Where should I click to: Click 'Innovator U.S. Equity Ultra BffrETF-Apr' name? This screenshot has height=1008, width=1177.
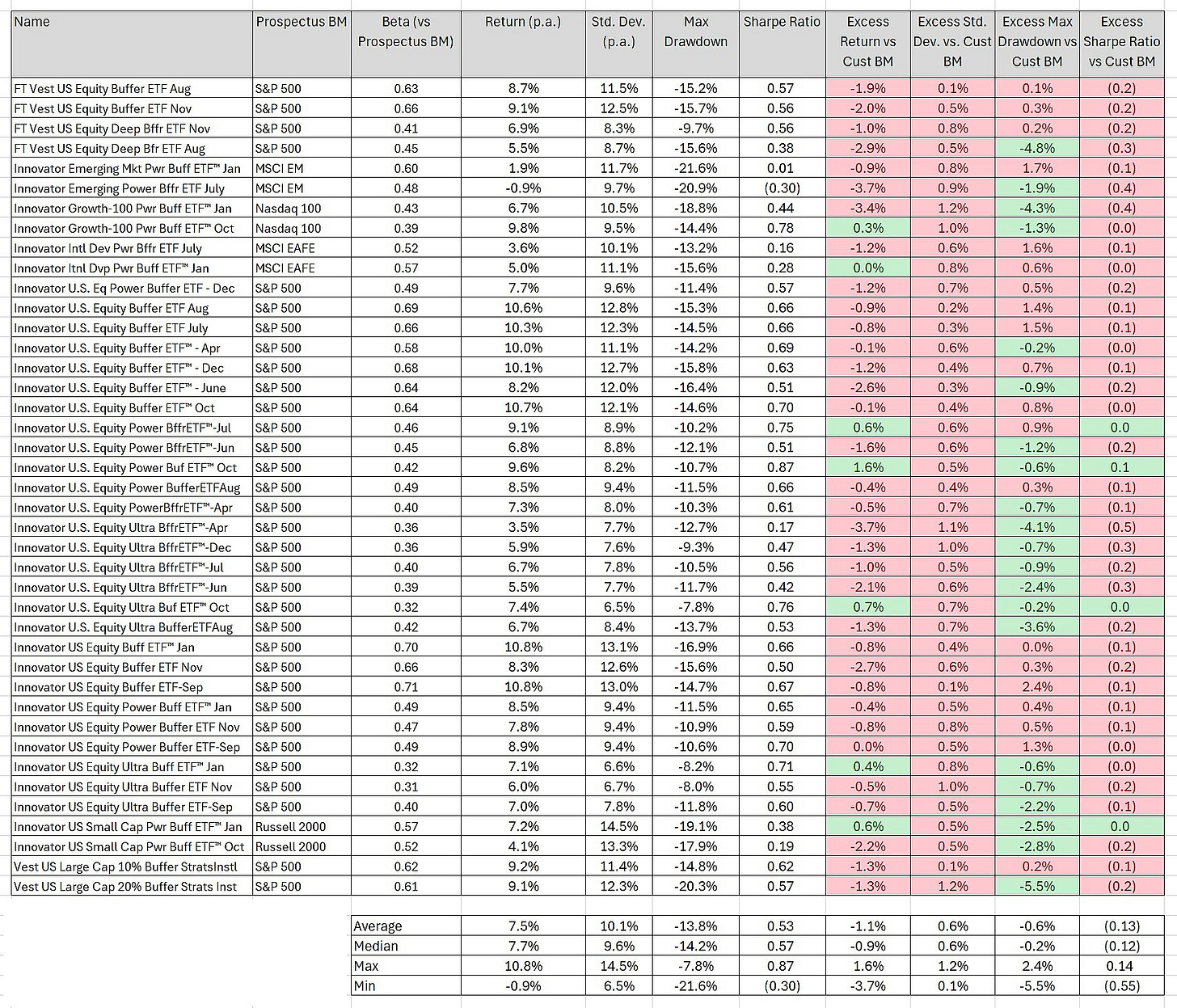pos(132,527)
